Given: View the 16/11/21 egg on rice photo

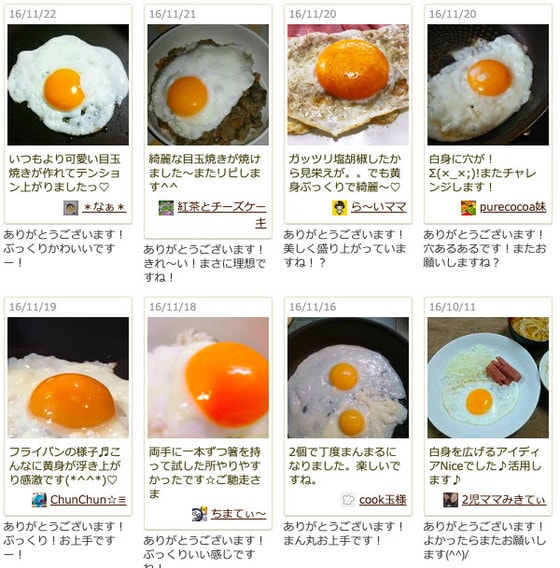Looking at the screenshot, I should (x=208, y=85).
